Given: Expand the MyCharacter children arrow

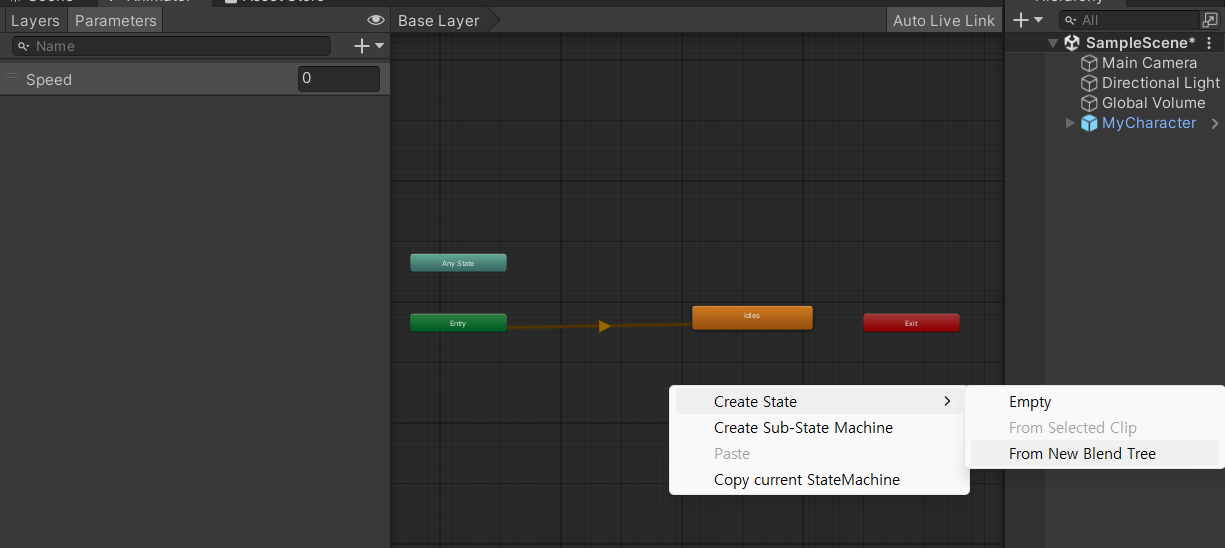Looking at the screenshot, I should click(1070, 123).
